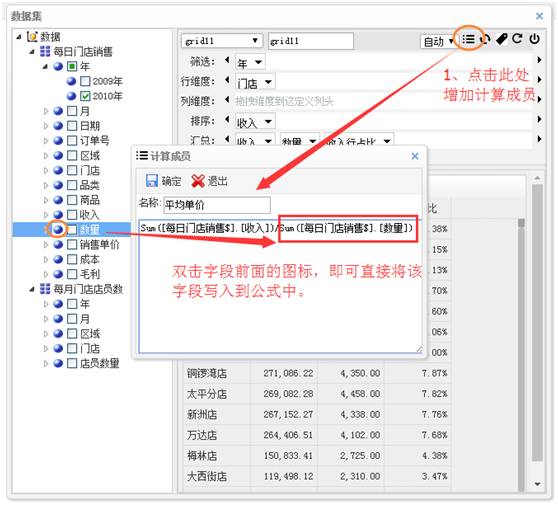The height and width of the screenshot is (507, 558).
Task: Click 退出 to exit the dialog
Action: point(209,181)
